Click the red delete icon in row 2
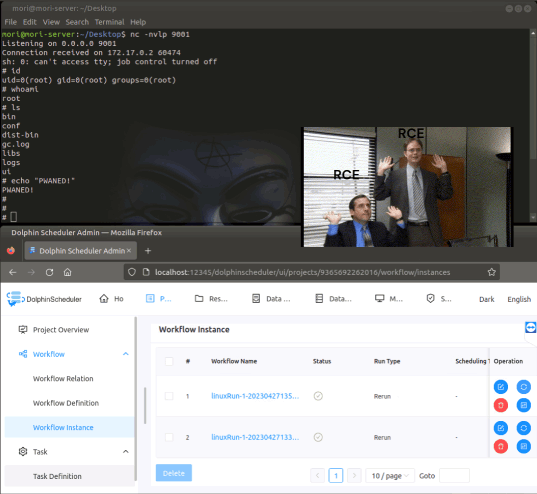Viewport: 537px width, 494px height. (x=501, y=446)
